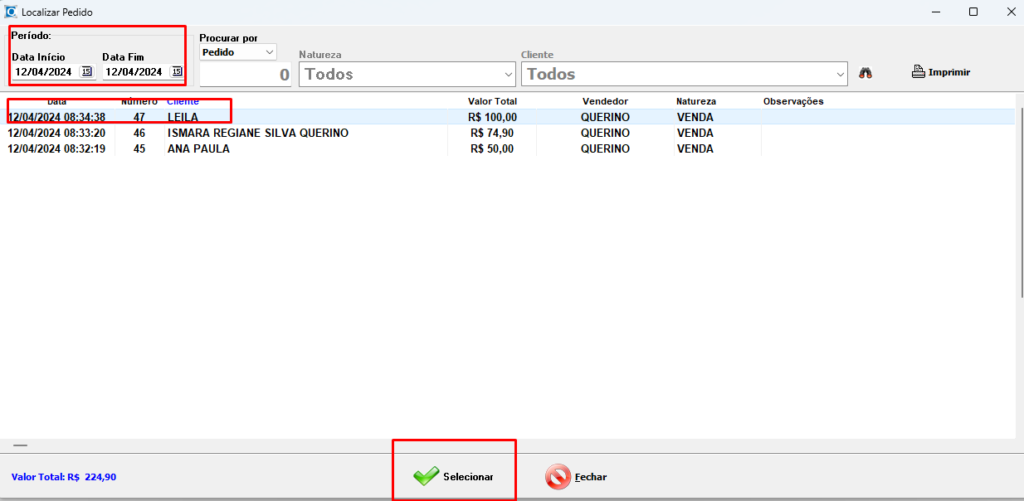This screenshot has height=501, width=1024.
Task: Click the binoculars search icon
Action: (867, 73)
